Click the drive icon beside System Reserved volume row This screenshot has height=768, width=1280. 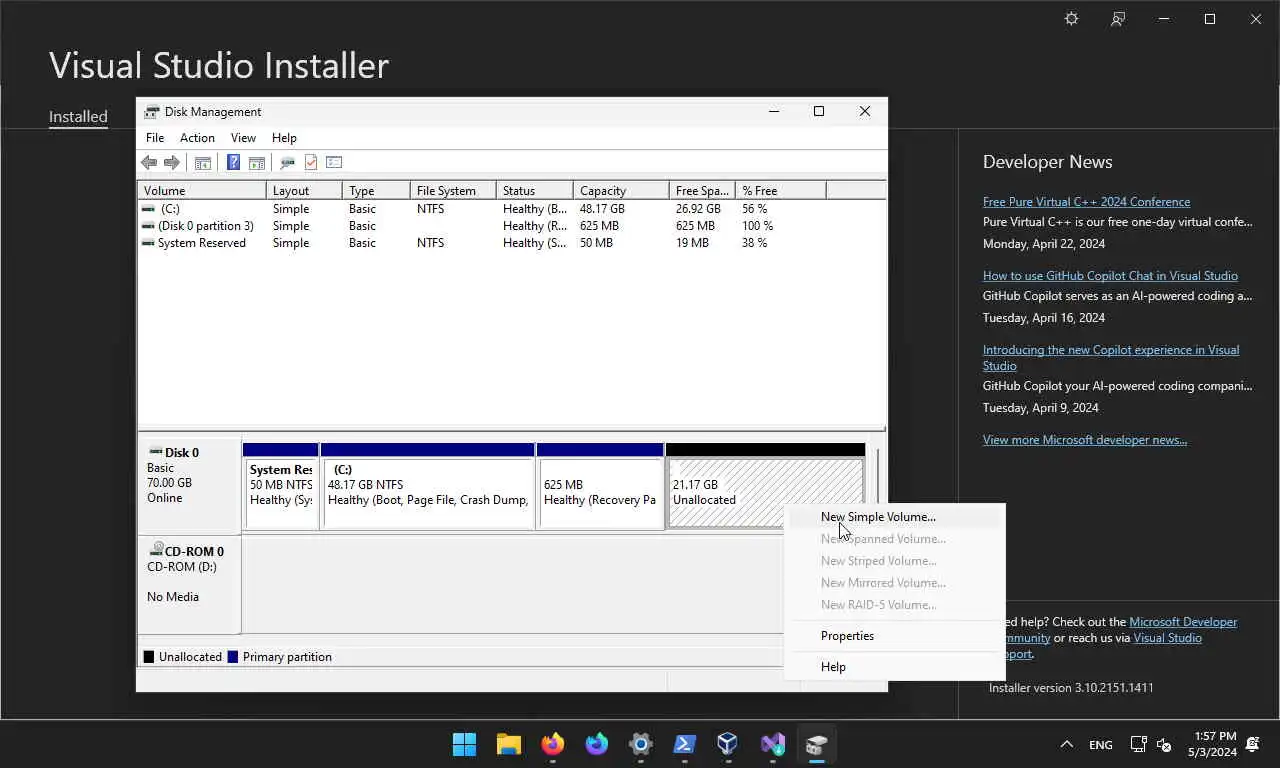point(148,243)
